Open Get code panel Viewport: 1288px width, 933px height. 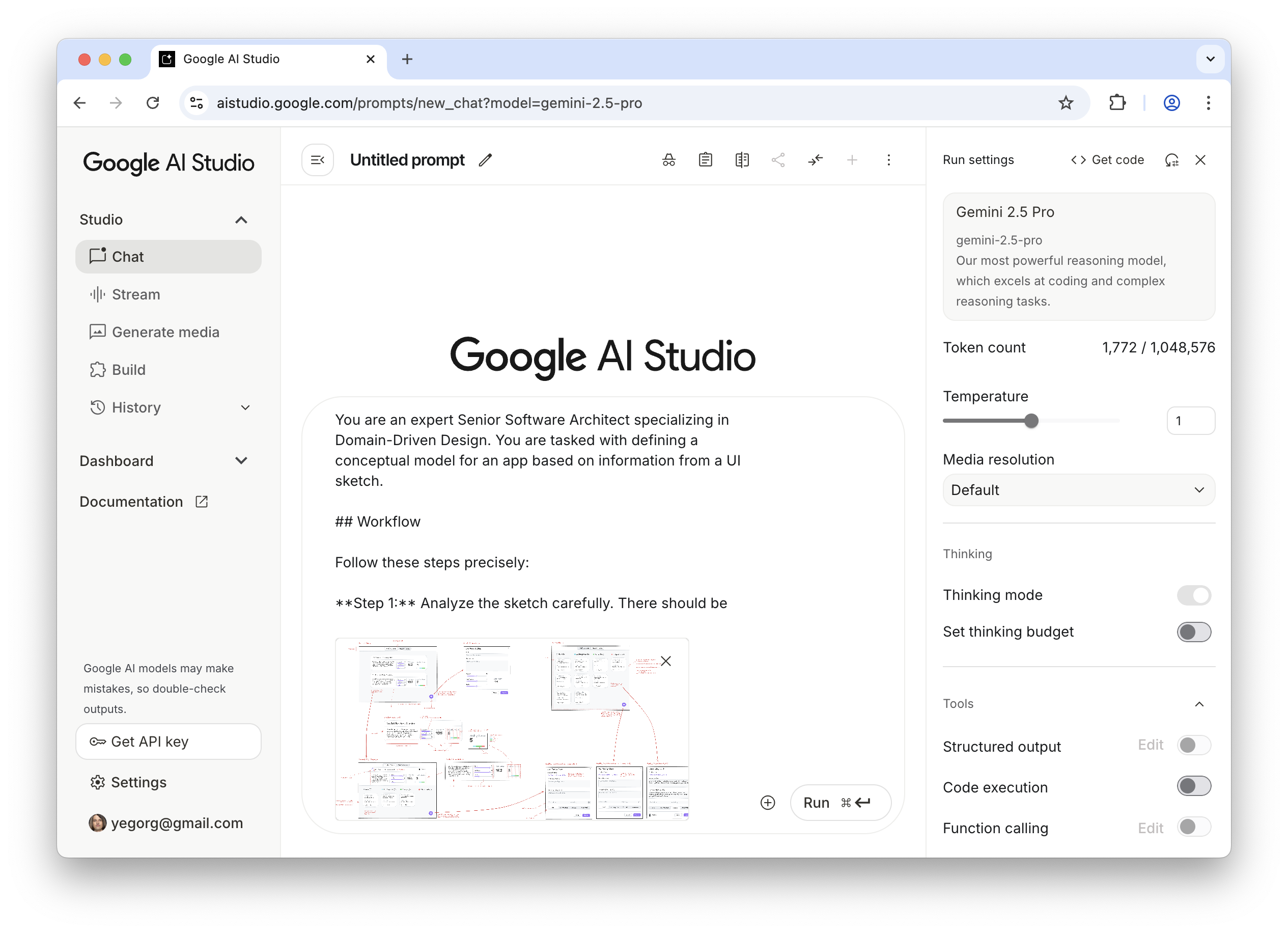click(1106, 160)
